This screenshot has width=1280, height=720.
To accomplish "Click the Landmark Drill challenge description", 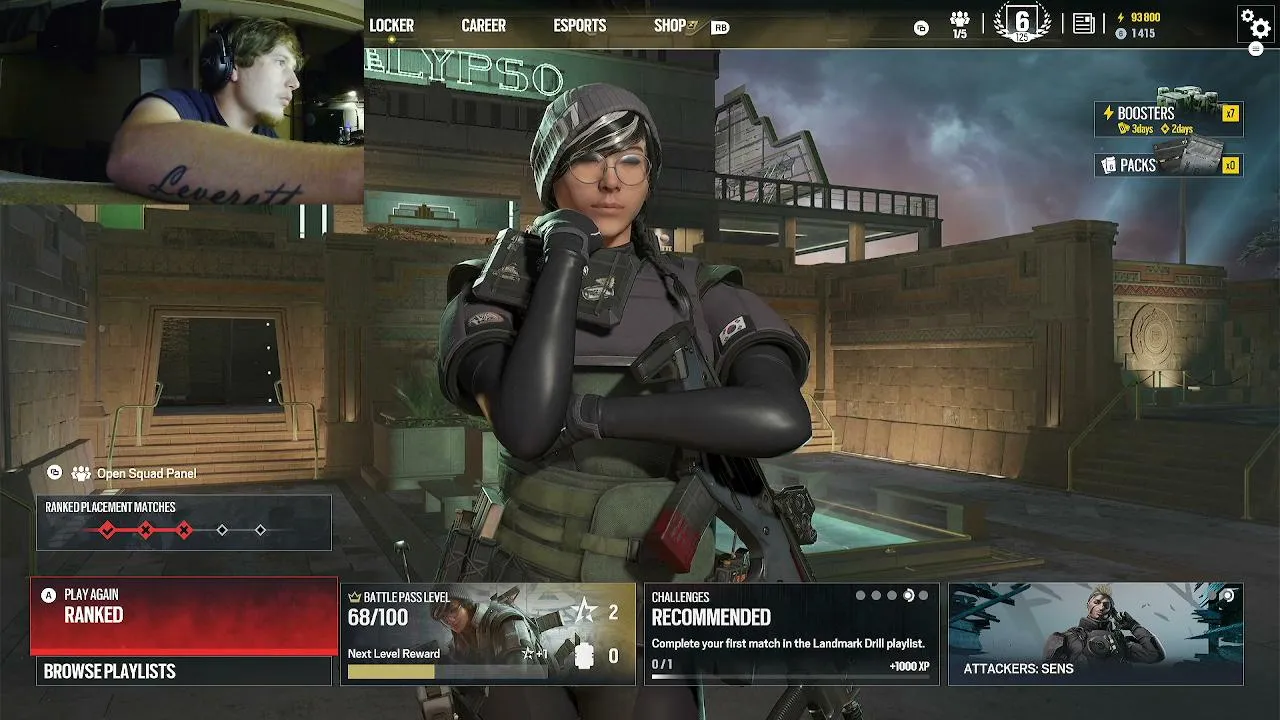I will (788, 644).
